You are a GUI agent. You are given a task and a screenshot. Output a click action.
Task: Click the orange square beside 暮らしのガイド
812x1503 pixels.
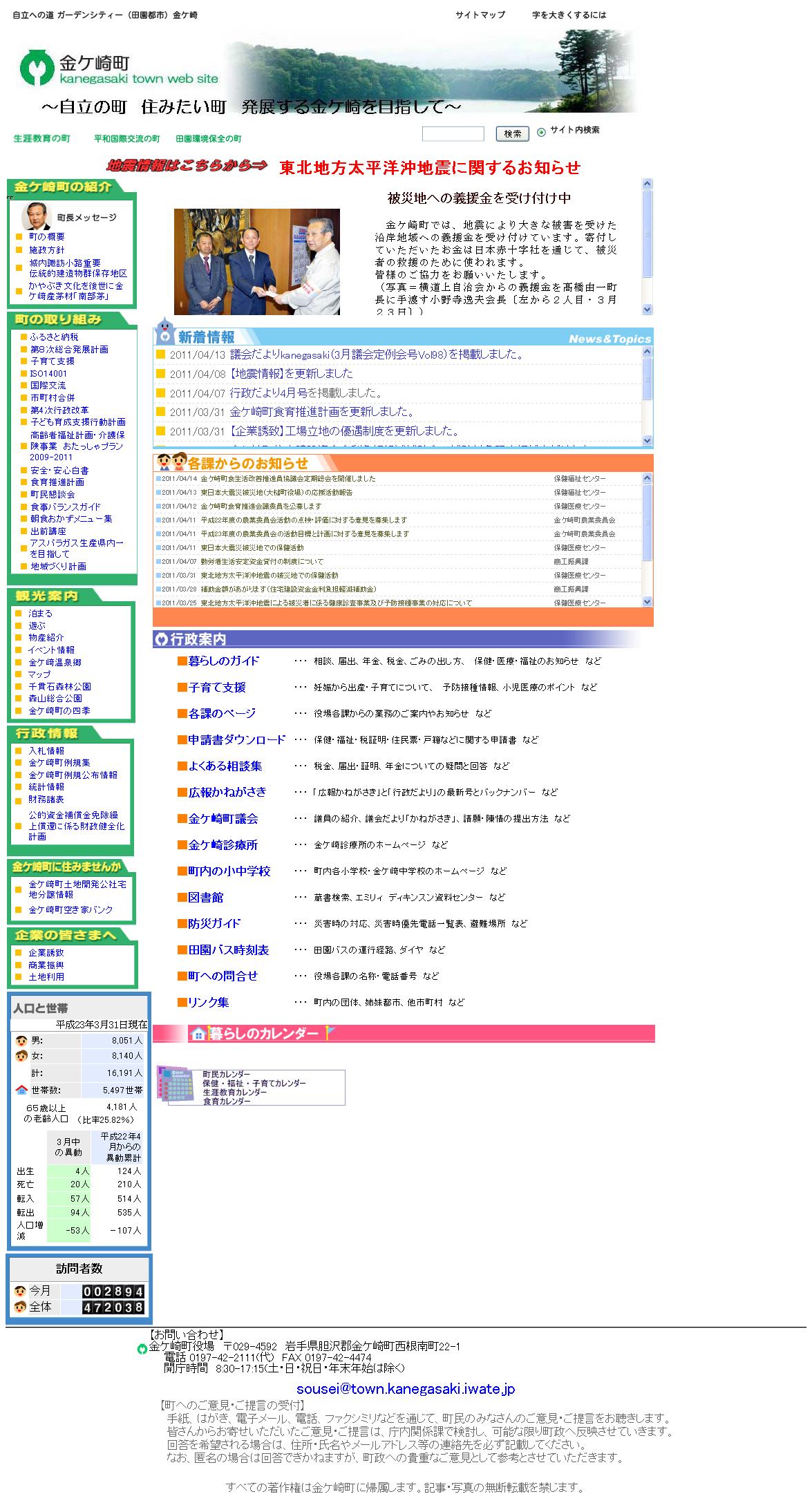[182, 661]
